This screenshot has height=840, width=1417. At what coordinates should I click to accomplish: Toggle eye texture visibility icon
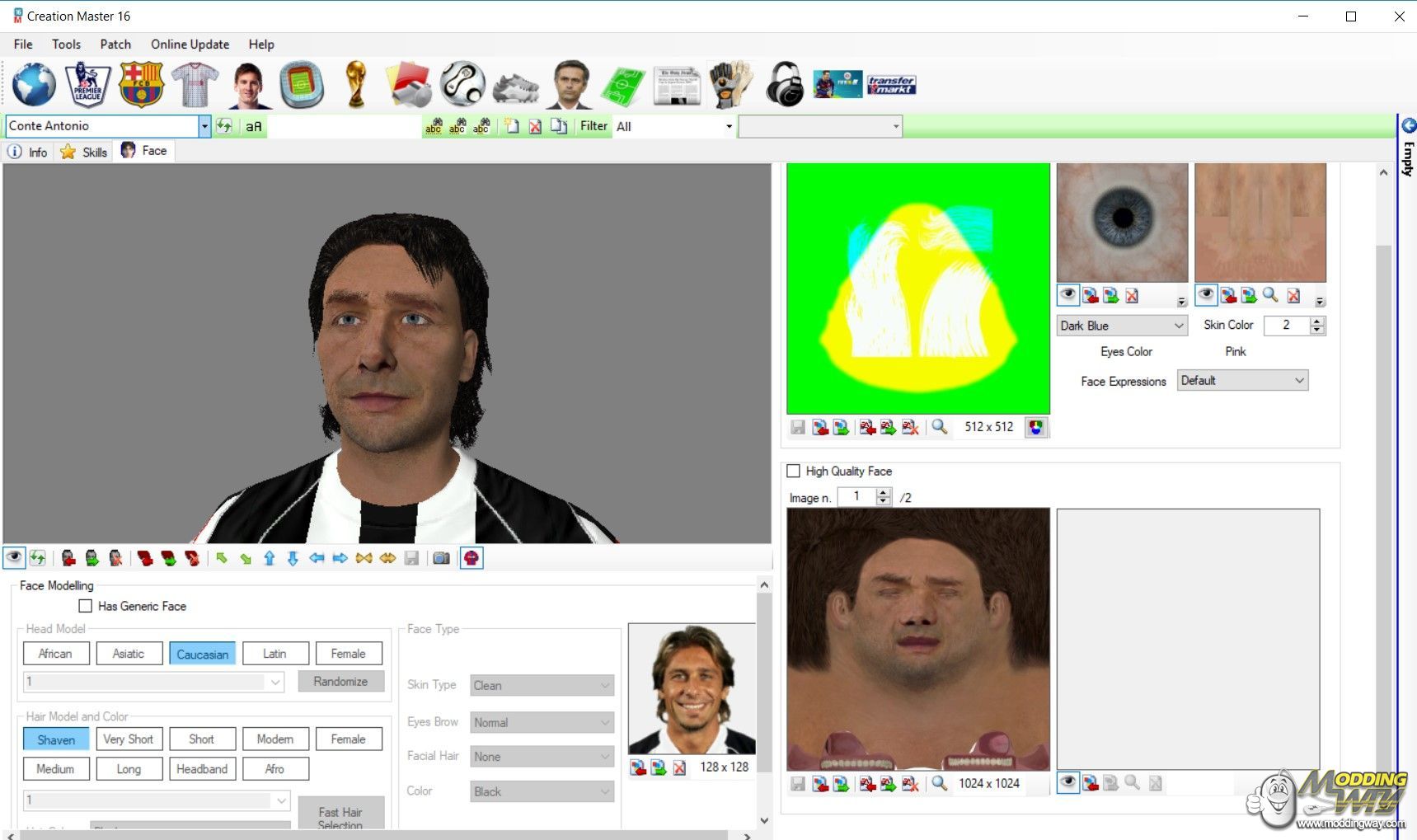click(x=1068, y=295)
